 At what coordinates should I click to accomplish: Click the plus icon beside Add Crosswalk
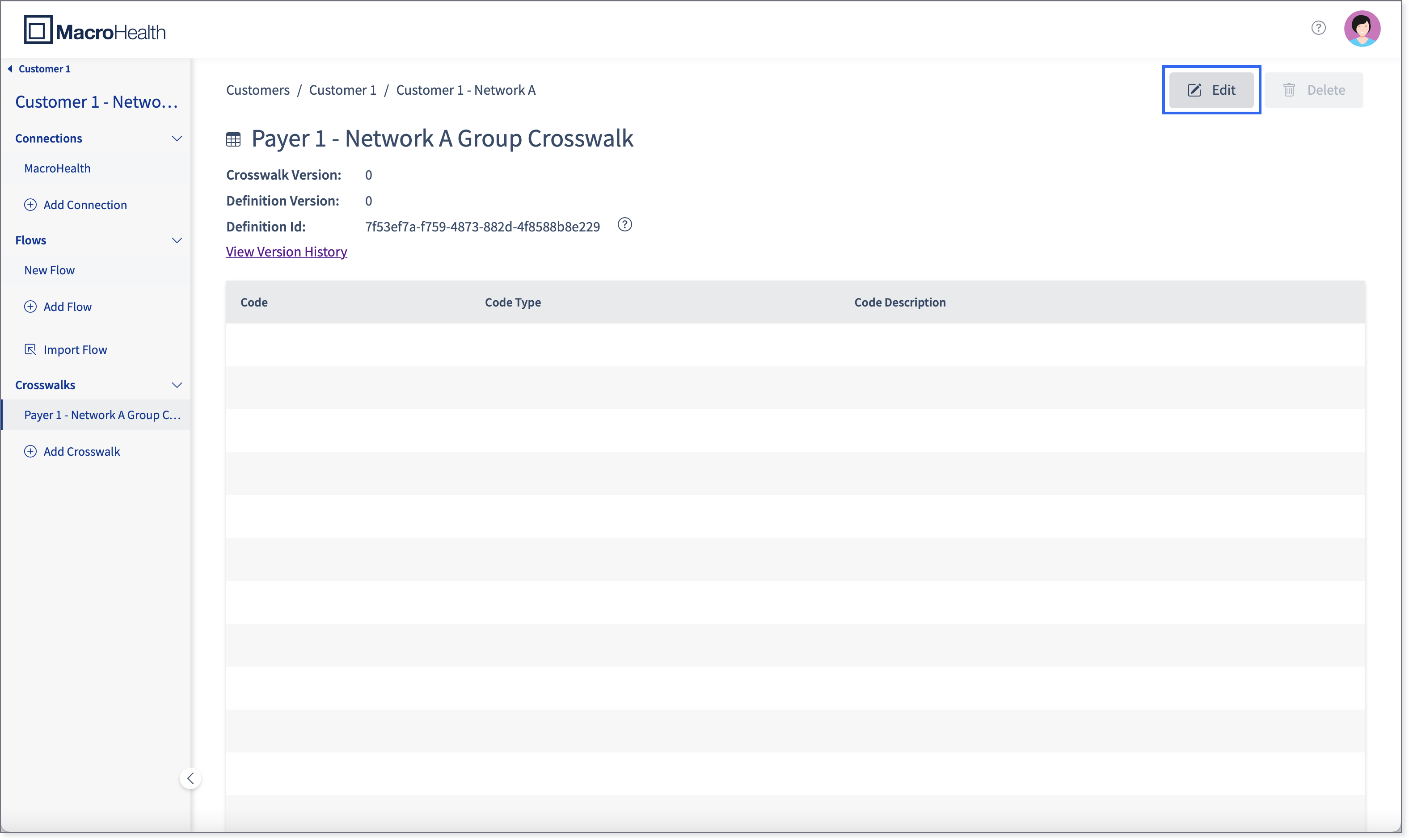click(x=30, y=452)
